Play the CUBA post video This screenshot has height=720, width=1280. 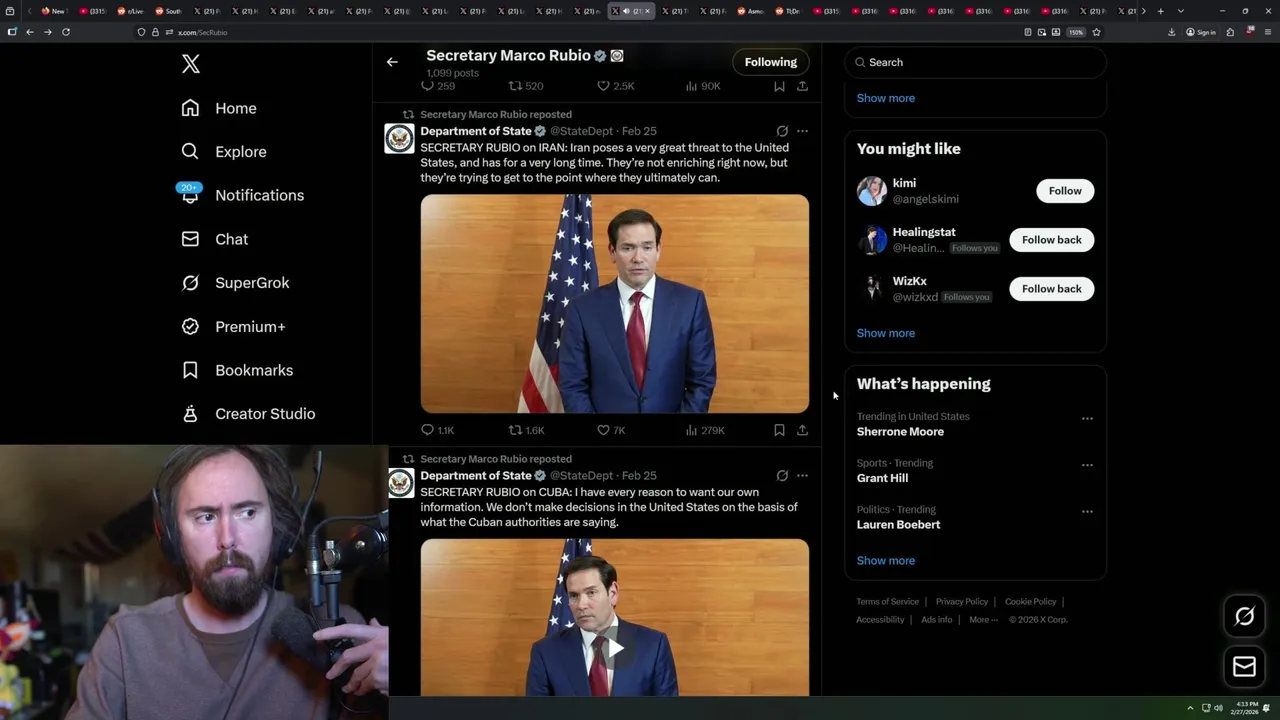[615, 648]
